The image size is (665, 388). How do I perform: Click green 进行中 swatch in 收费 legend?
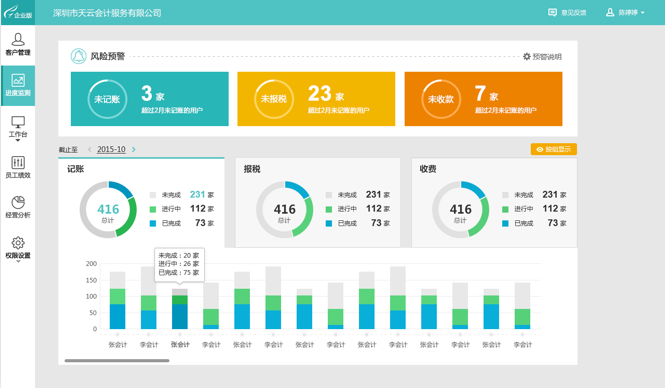pos(505,209)
